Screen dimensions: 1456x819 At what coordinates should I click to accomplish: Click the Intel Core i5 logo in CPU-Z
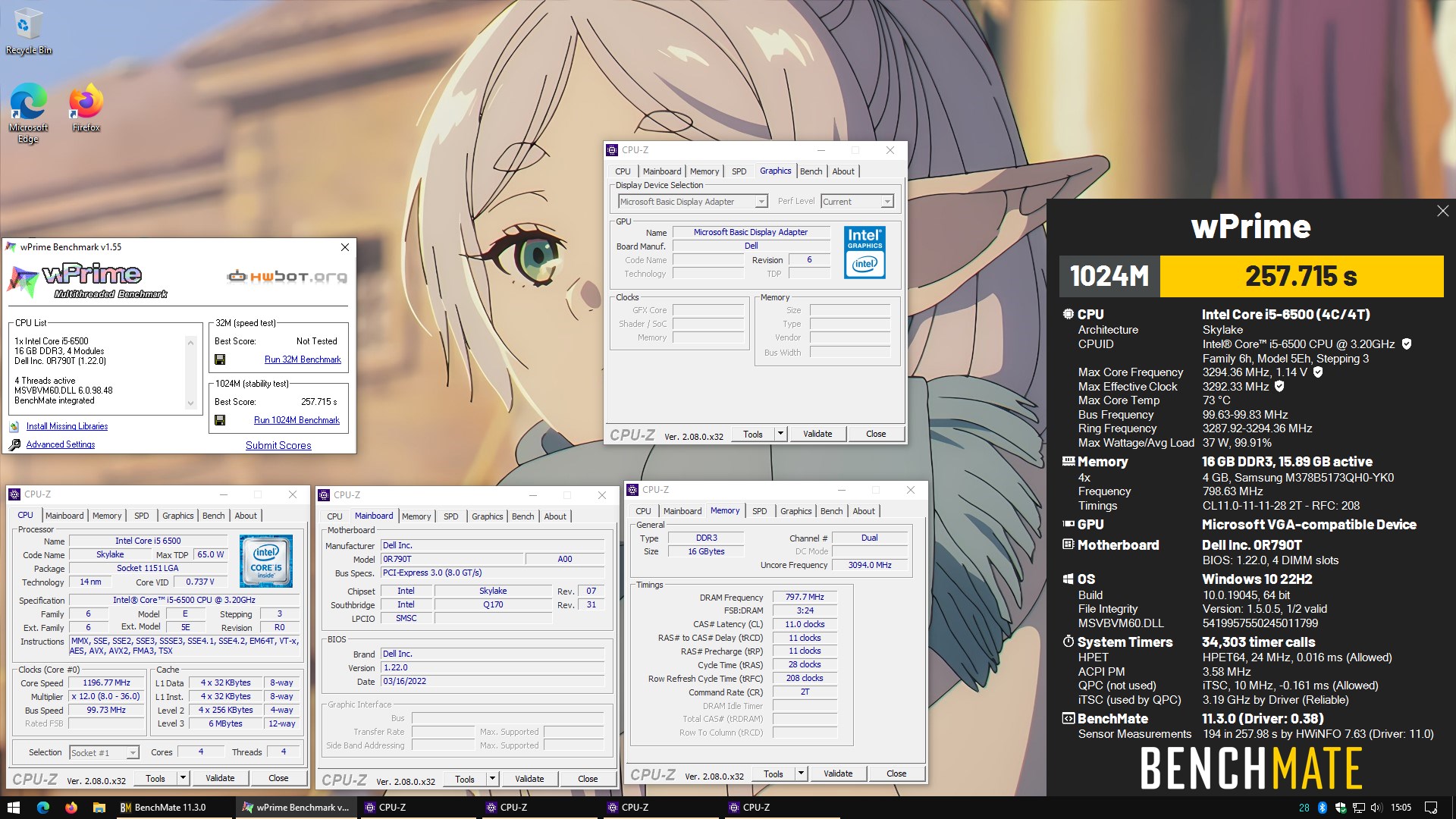[266, 562]
